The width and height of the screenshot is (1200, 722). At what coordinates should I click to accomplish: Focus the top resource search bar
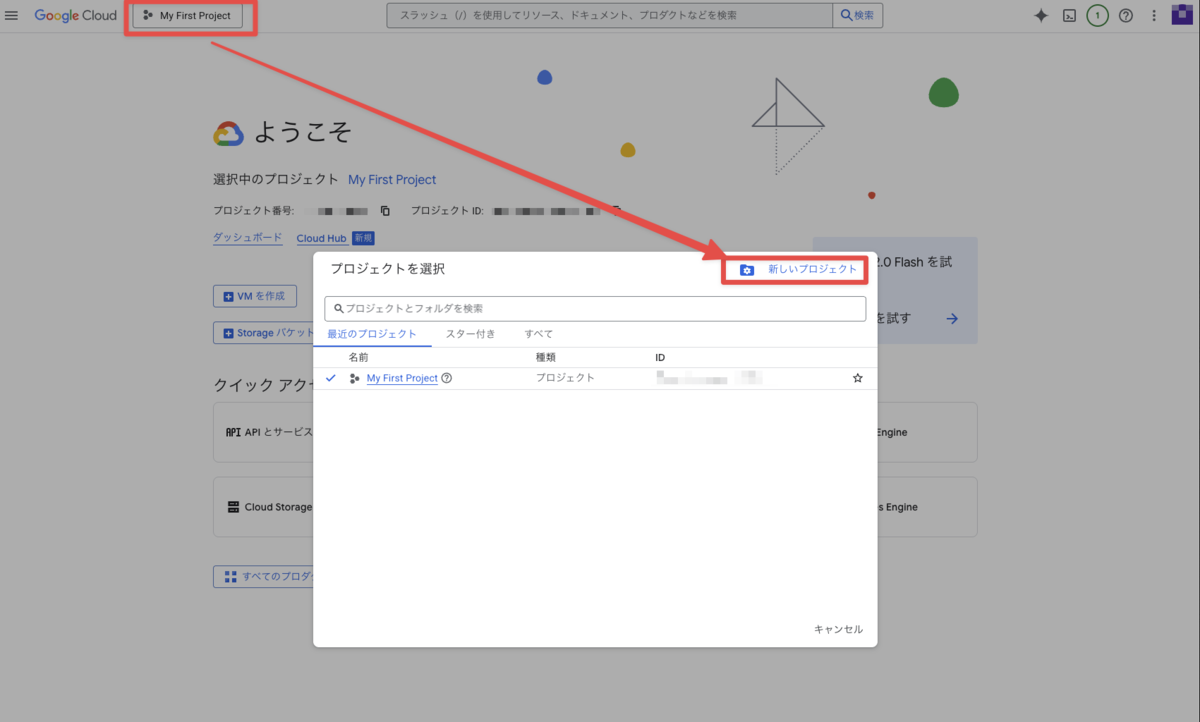pos(610,16)
